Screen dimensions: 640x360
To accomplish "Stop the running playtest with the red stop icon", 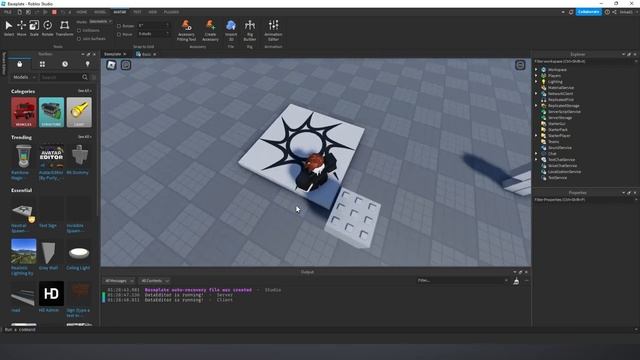I will click(54, 12).
